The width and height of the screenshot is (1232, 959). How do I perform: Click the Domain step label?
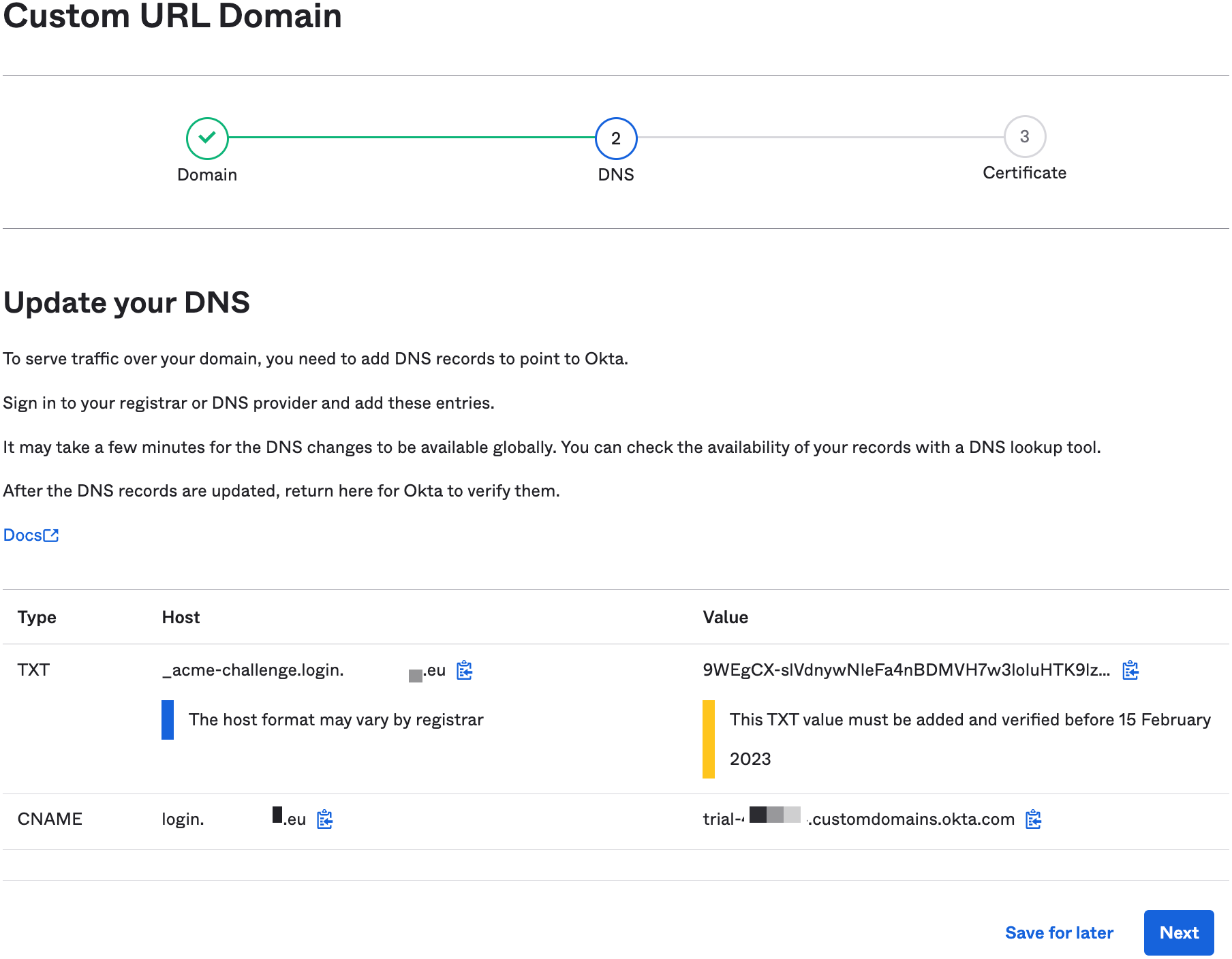pyautogui.click(x=207, y=175)
